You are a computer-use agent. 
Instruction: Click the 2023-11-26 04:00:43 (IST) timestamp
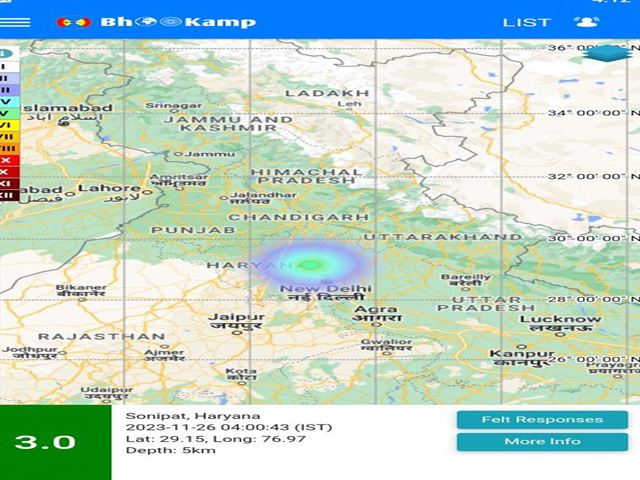coord(229,427)
